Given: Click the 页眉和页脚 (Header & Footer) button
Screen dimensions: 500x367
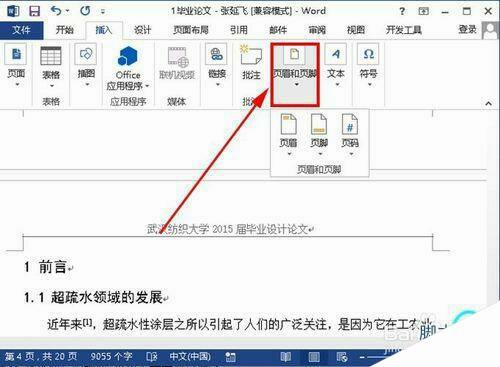Looking at the screenshot, I should click(x=295, y=75).
